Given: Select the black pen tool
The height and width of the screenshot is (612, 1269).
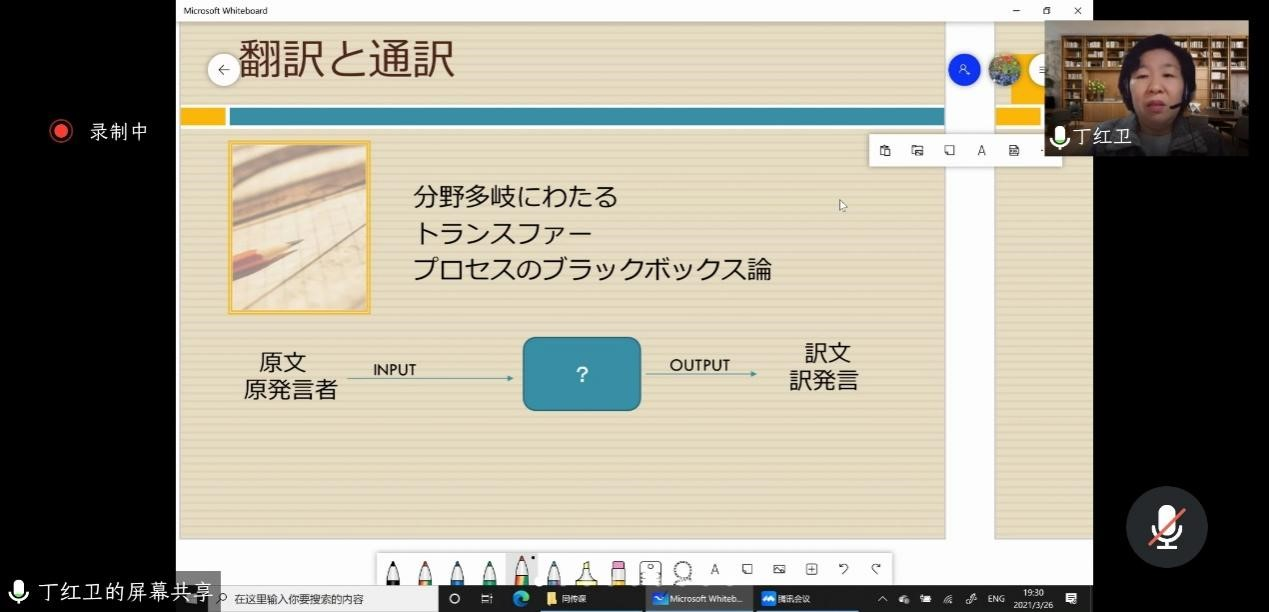Looking at the screenshot, I should coord(393,571).
